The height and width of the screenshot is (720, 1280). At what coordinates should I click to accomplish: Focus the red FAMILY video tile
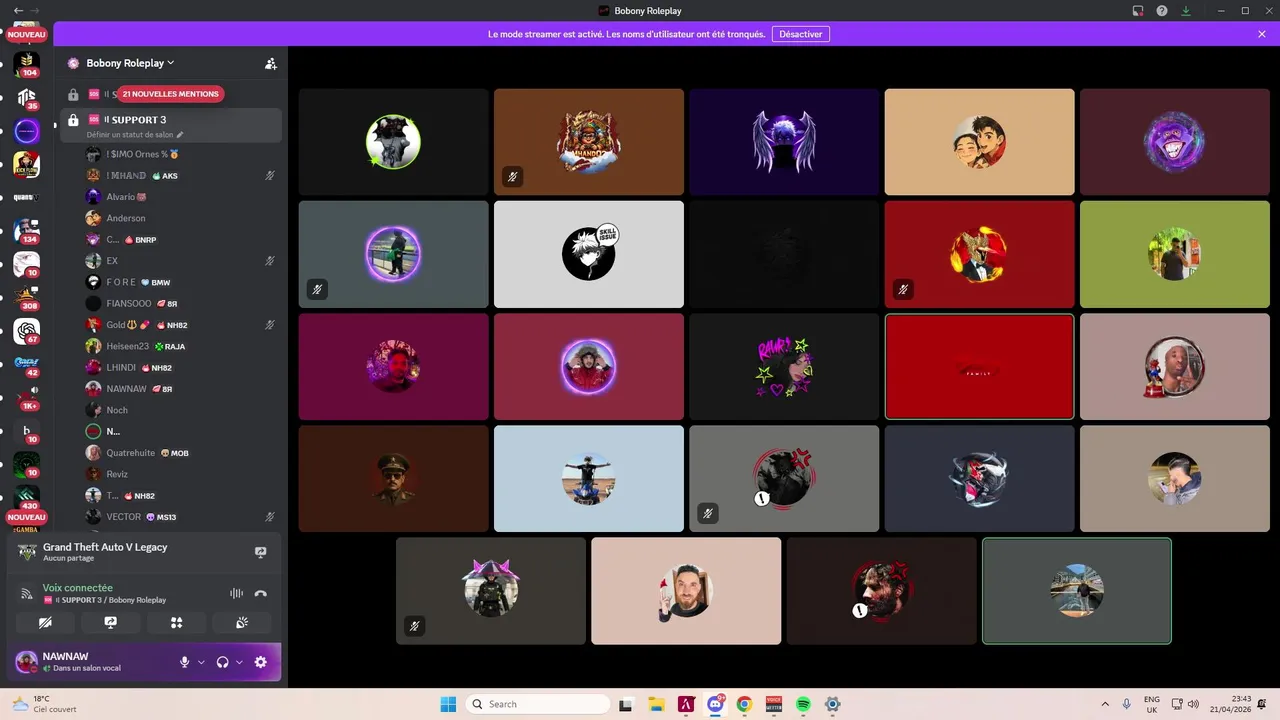[x=979, y=366]
